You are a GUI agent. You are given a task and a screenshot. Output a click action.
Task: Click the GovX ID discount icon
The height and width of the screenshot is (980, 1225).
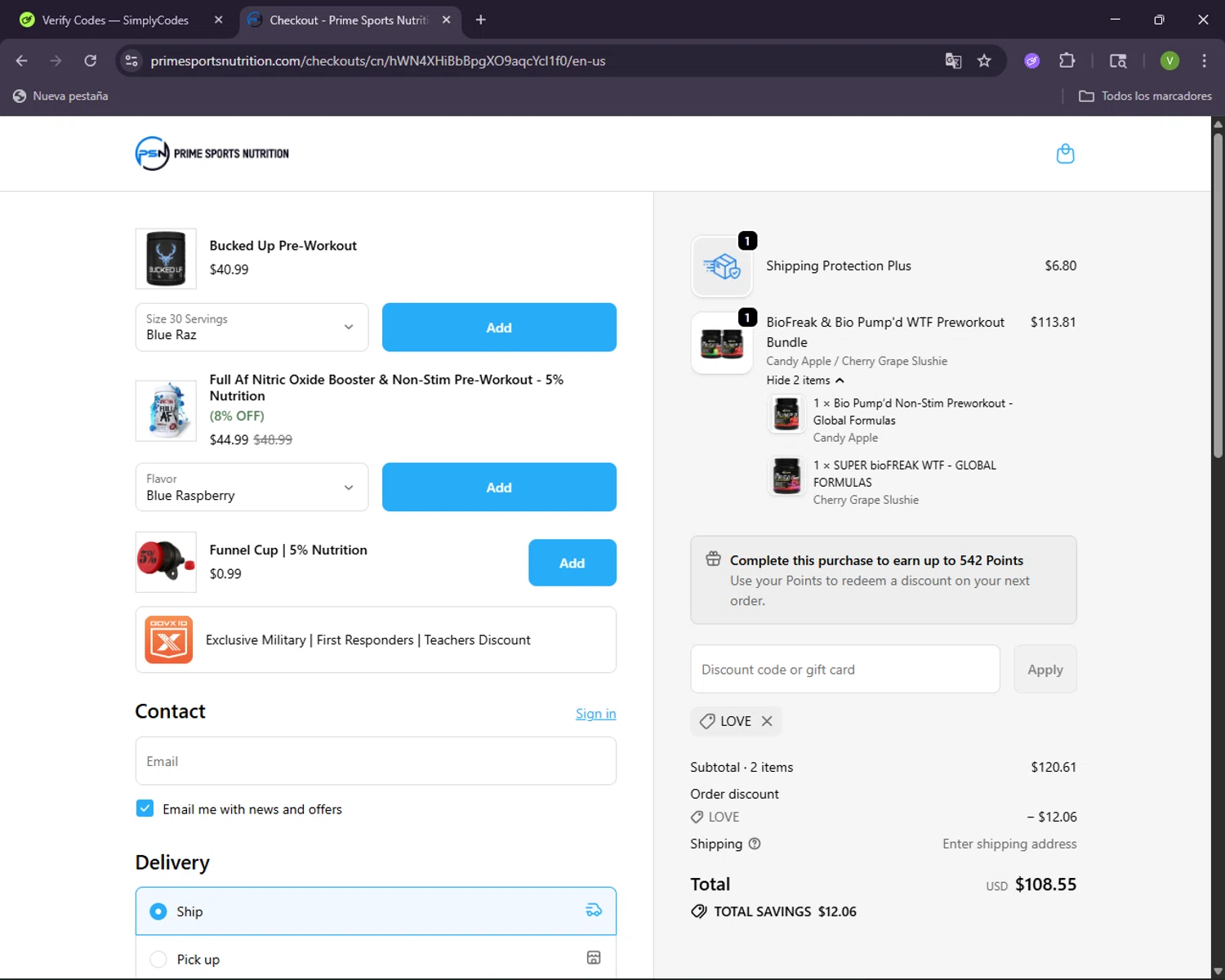[x=169, y=639]
